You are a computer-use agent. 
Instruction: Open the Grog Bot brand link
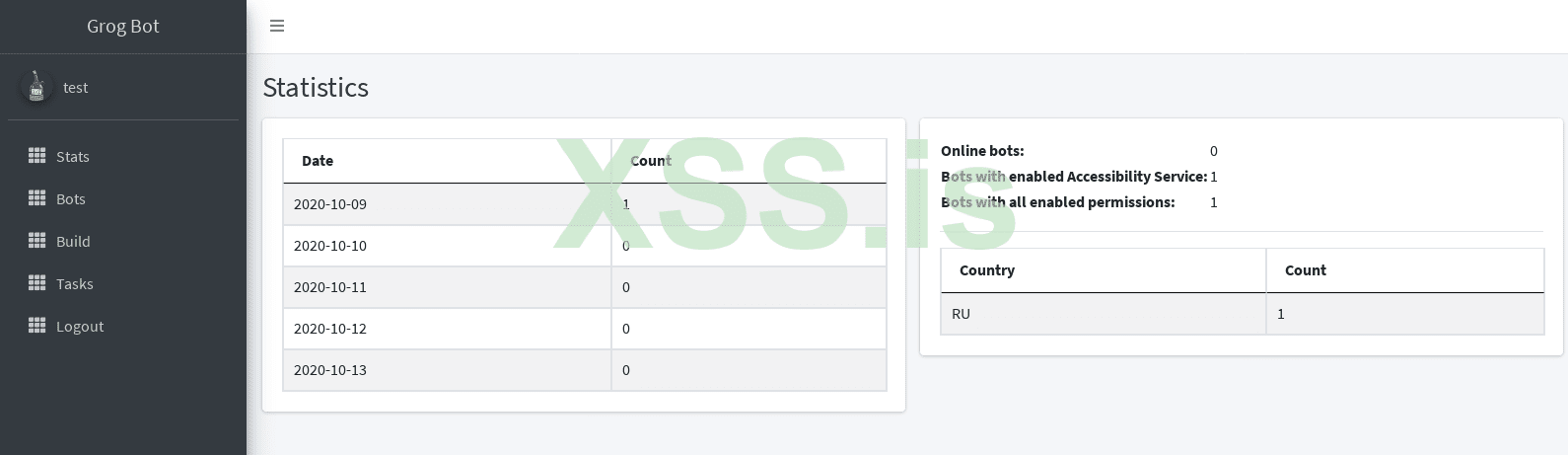(122, 27)
